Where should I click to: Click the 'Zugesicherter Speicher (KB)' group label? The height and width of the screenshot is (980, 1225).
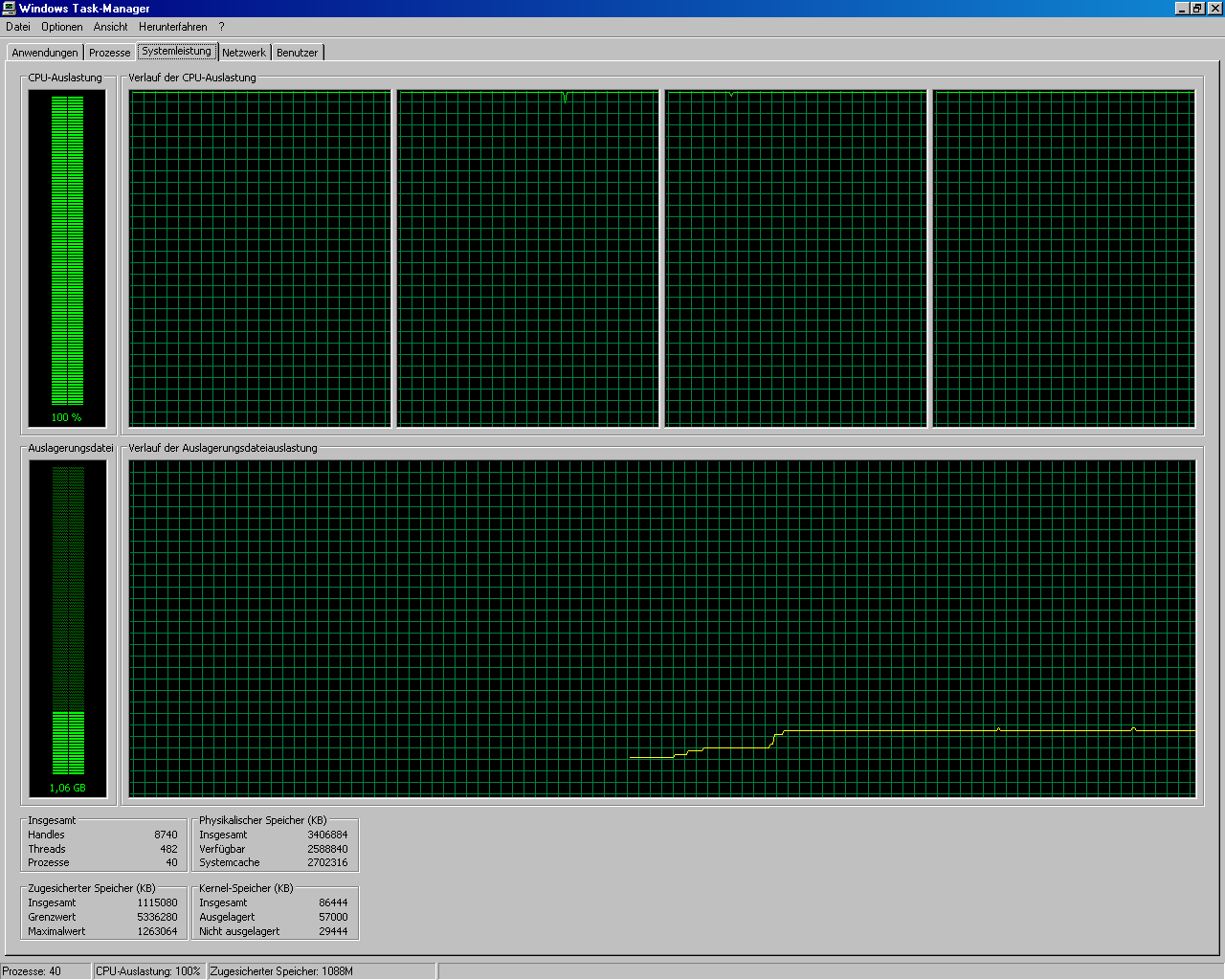tap(92, 888)
